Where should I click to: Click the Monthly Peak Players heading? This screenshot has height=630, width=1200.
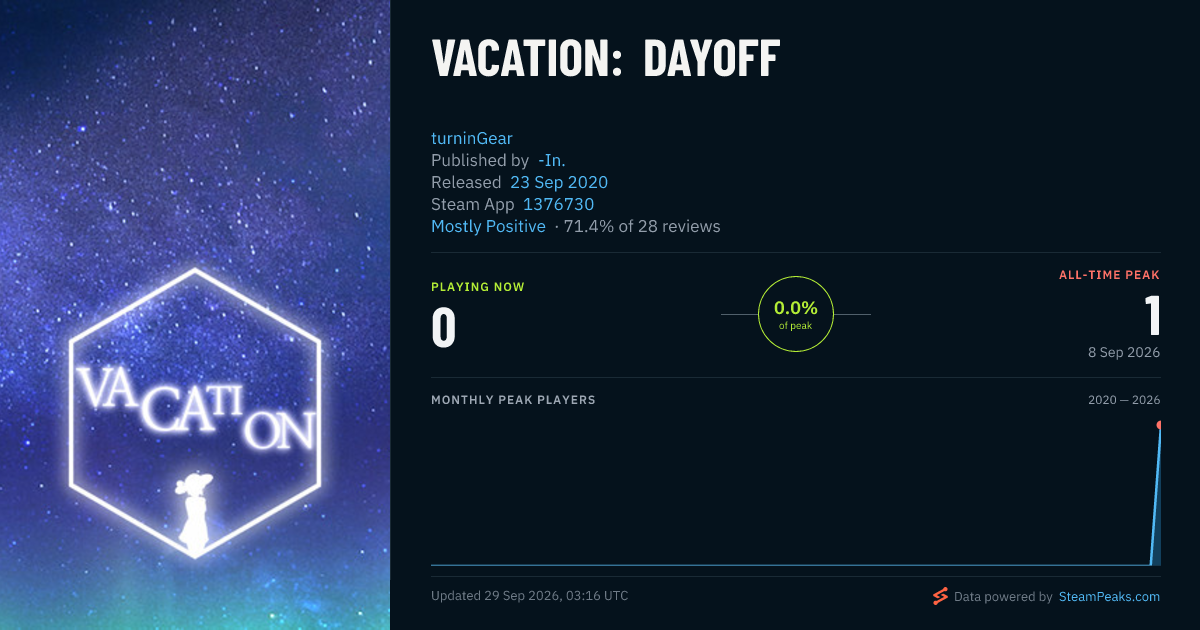tap(513, 400)
